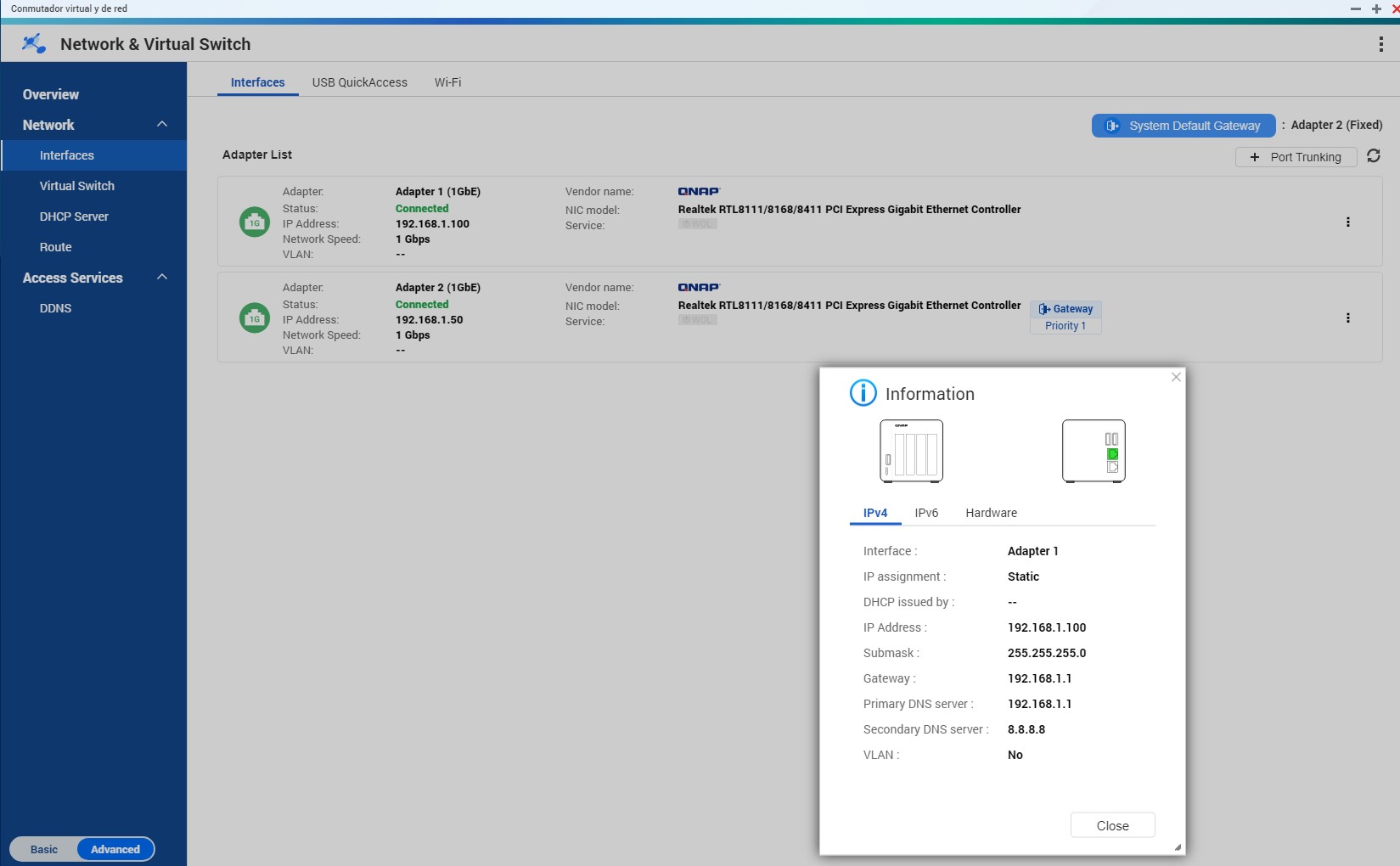This screenshot has height=866, width=1400.
Task: Switch to the Wi-Fi tab
Action: click(x=447, y=82)
